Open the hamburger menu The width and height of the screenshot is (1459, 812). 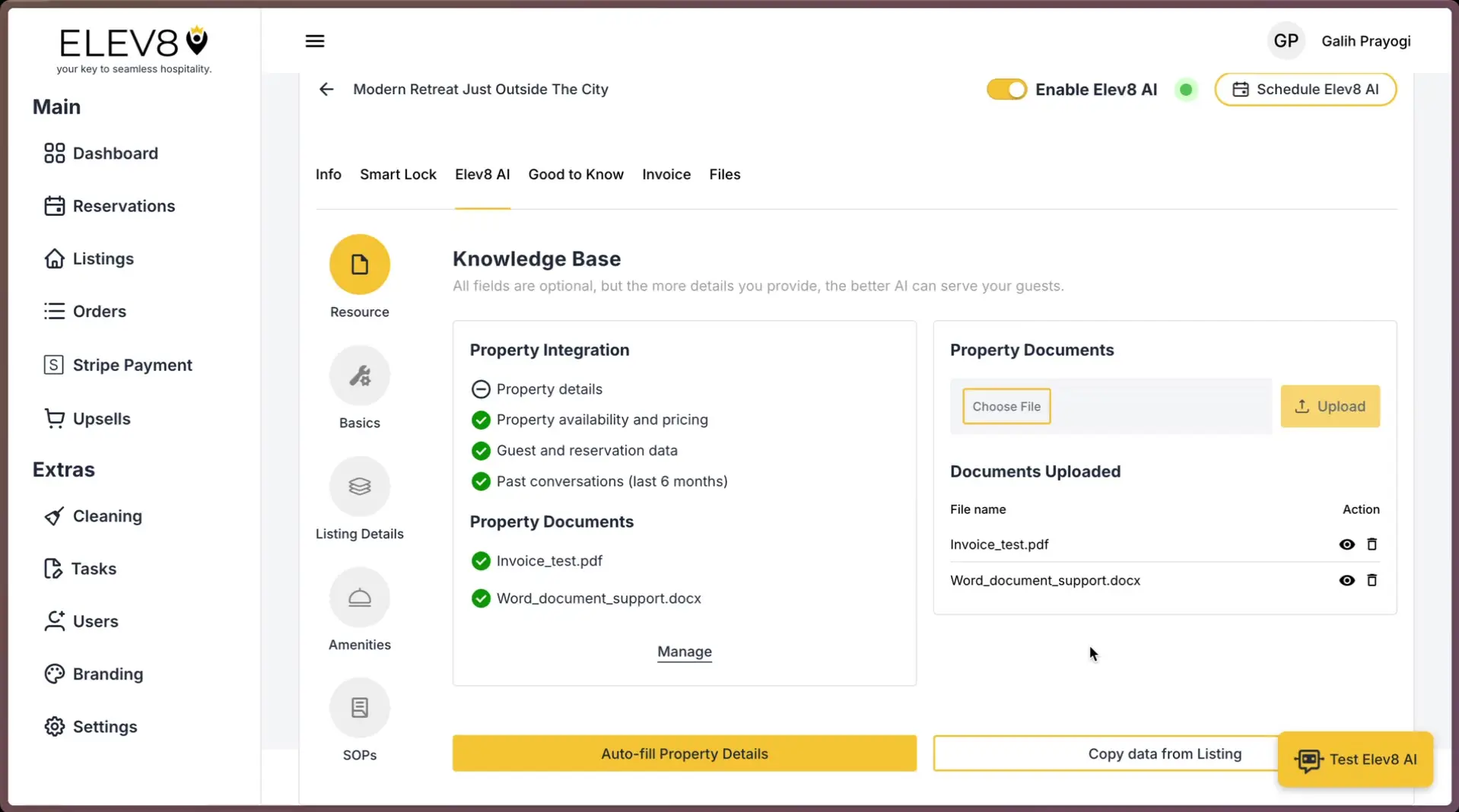315,40
